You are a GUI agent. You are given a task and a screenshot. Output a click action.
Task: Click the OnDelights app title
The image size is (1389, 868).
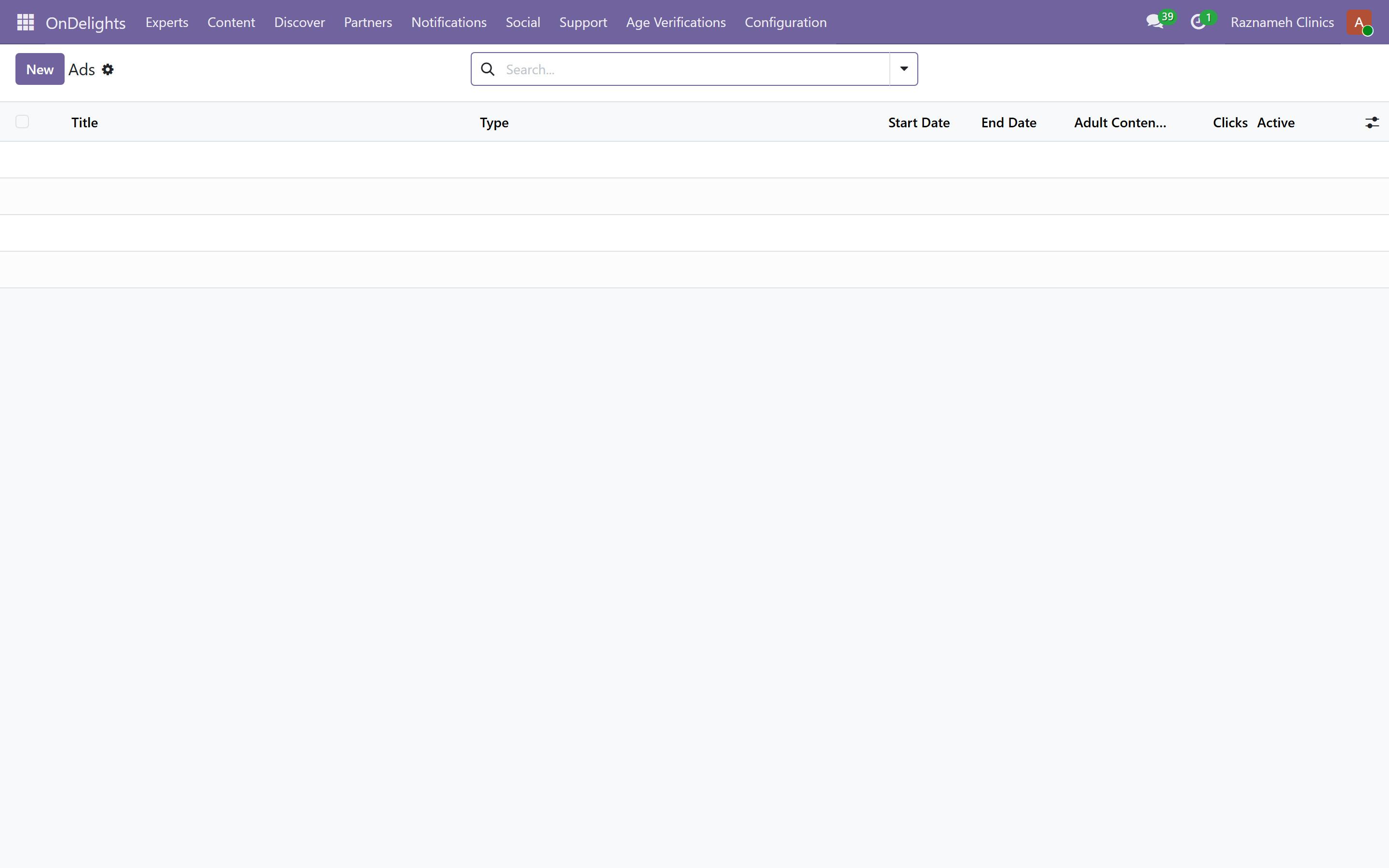click(85, 23)
